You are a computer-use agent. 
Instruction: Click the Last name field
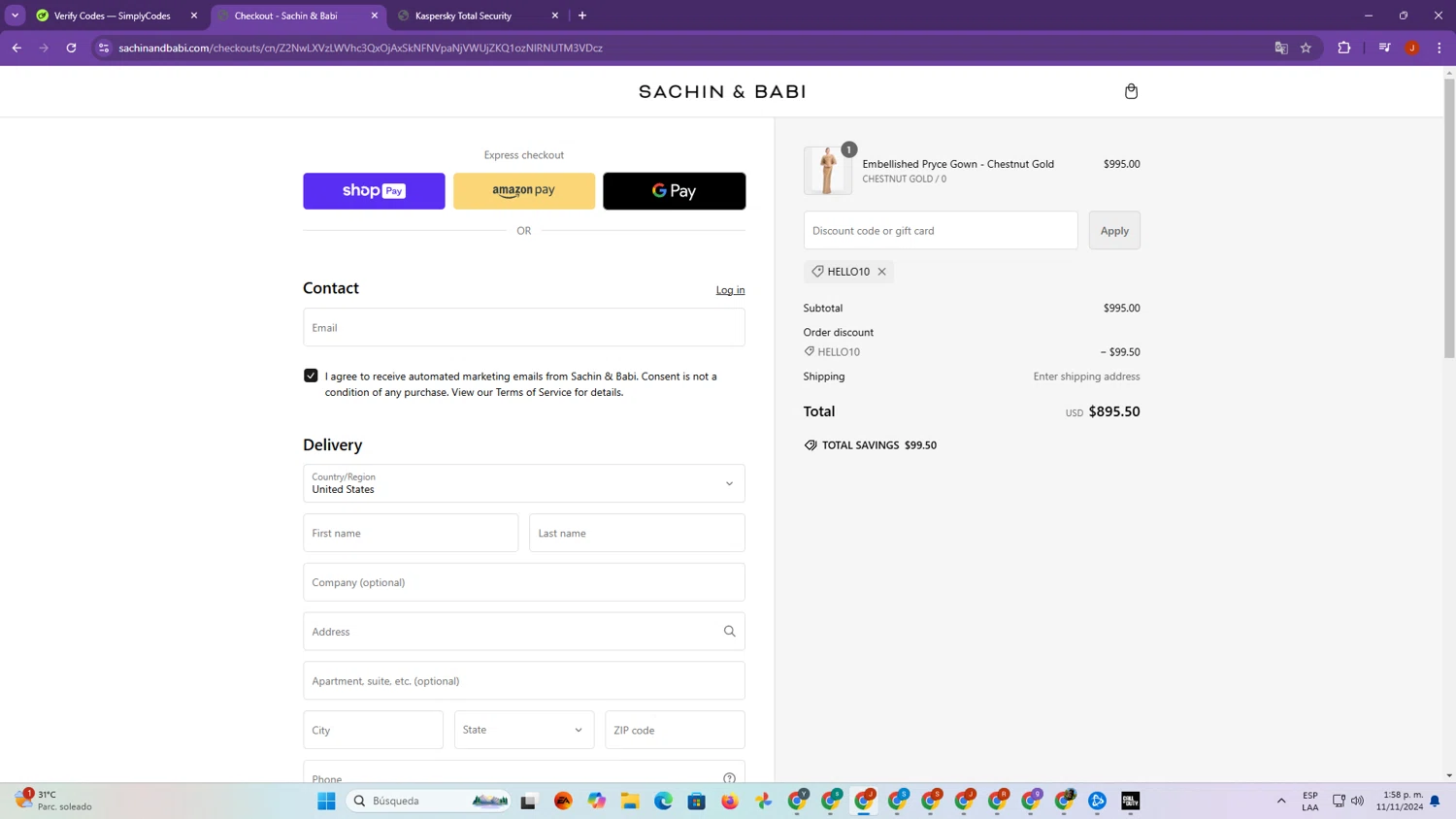pos(637,533)
